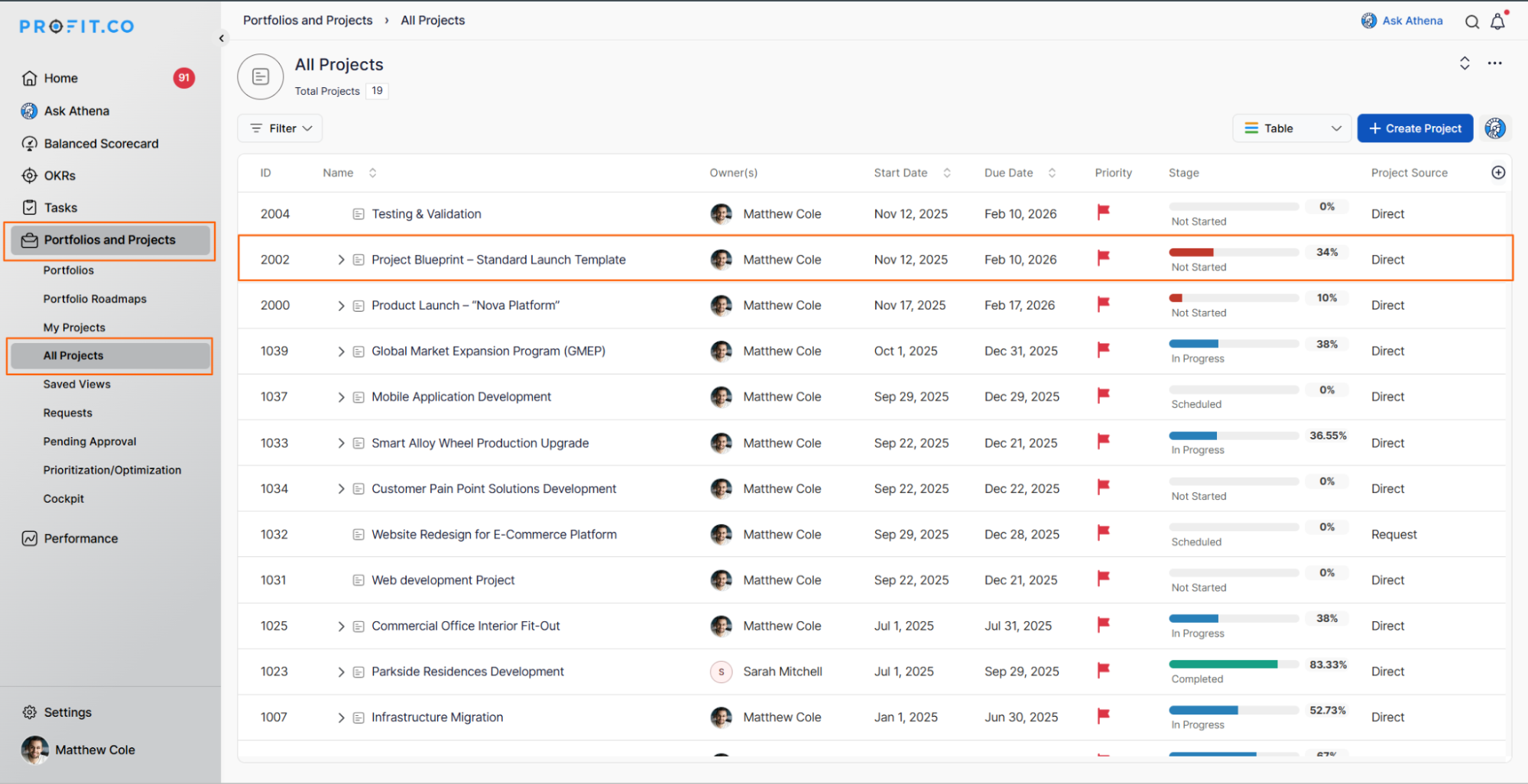1528x784 pixels.
Task: Click the Create Project button
Action: 1414,128
